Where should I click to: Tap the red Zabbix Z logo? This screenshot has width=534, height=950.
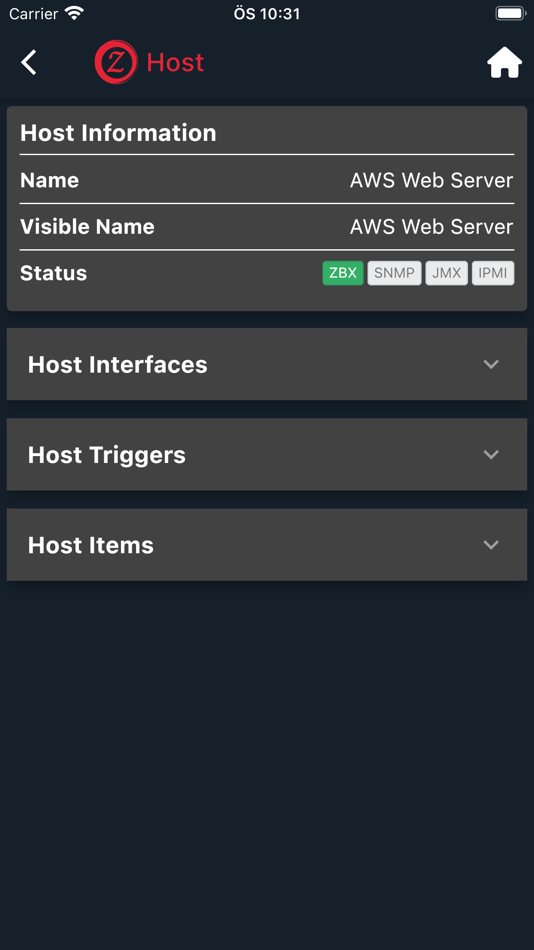click(116, 62)
